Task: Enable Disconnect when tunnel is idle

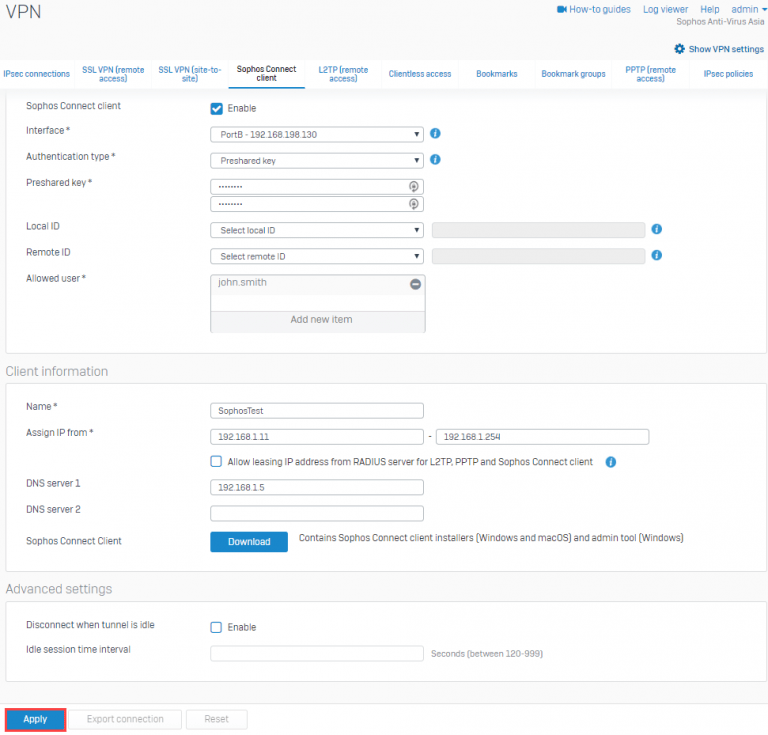Action: 216,627
